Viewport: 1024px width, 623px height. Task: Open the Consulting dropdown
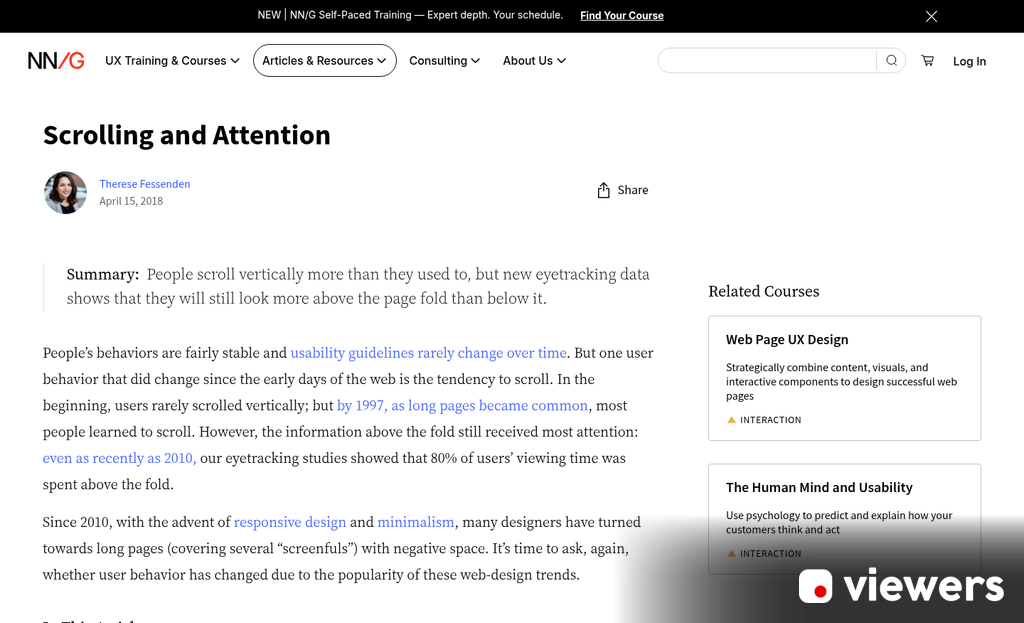tap(444, 60)
